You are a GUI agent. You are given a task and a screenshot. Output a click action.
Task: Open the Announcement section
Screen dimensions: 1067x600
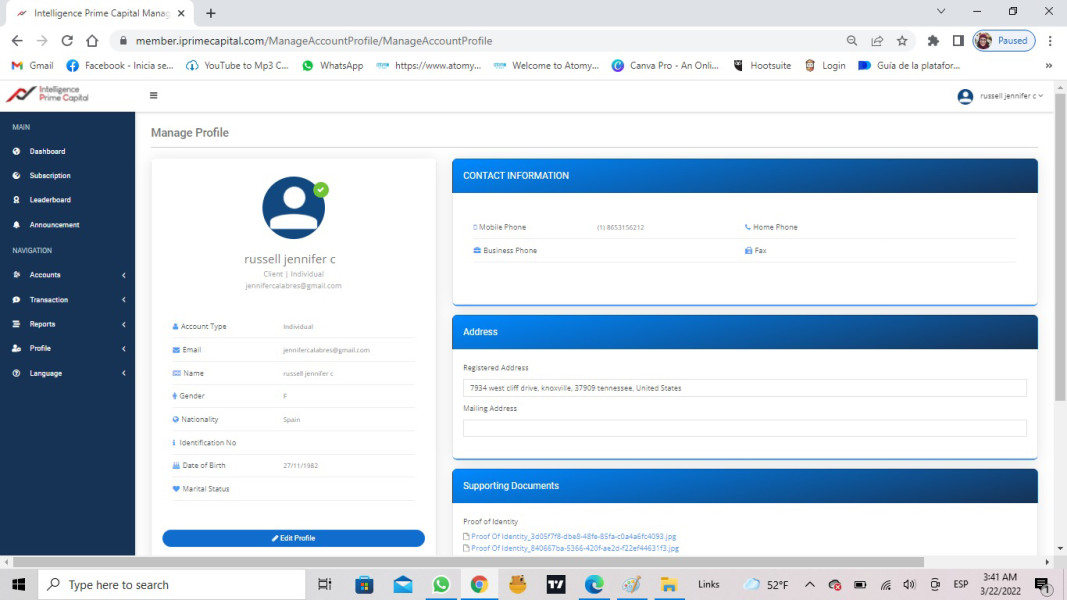(54, 225)
